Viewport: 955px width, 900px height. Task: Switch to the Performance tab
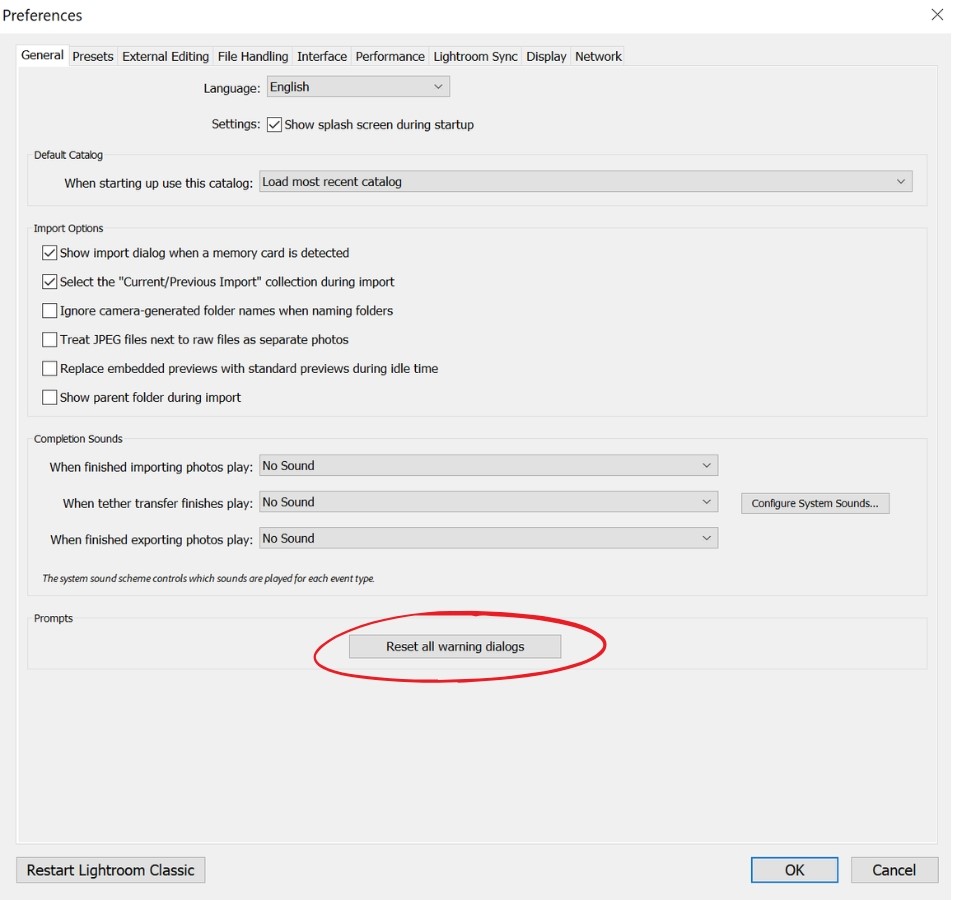point(390,57)
